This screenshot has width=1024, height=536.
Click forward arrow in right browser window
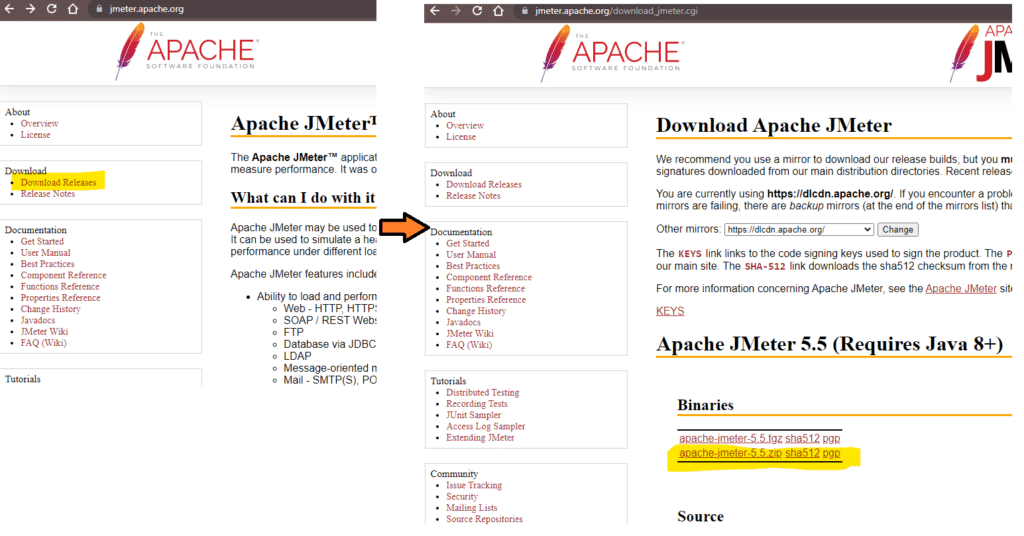click(456, 11)
